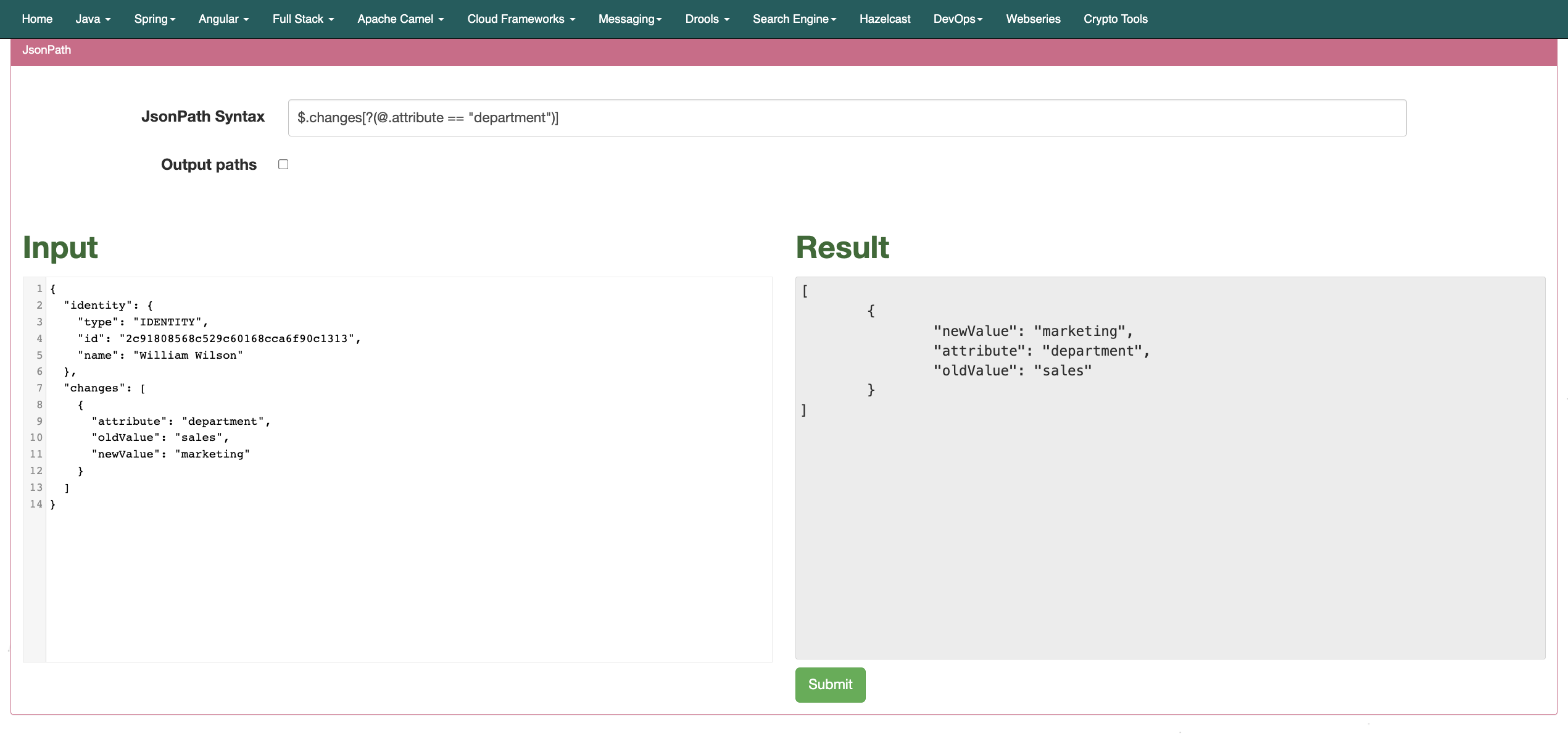Click "newValue": "marketing" in the Result
Viewport: 1568px width, 736px height.
pos(1033,332)
